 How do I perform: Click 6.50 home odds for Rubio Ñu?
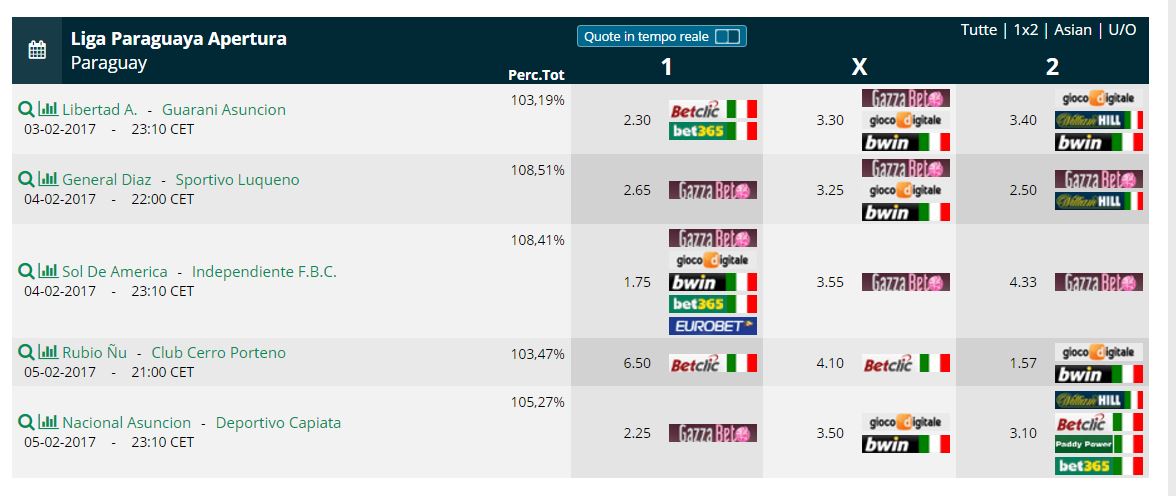point(638,363)
